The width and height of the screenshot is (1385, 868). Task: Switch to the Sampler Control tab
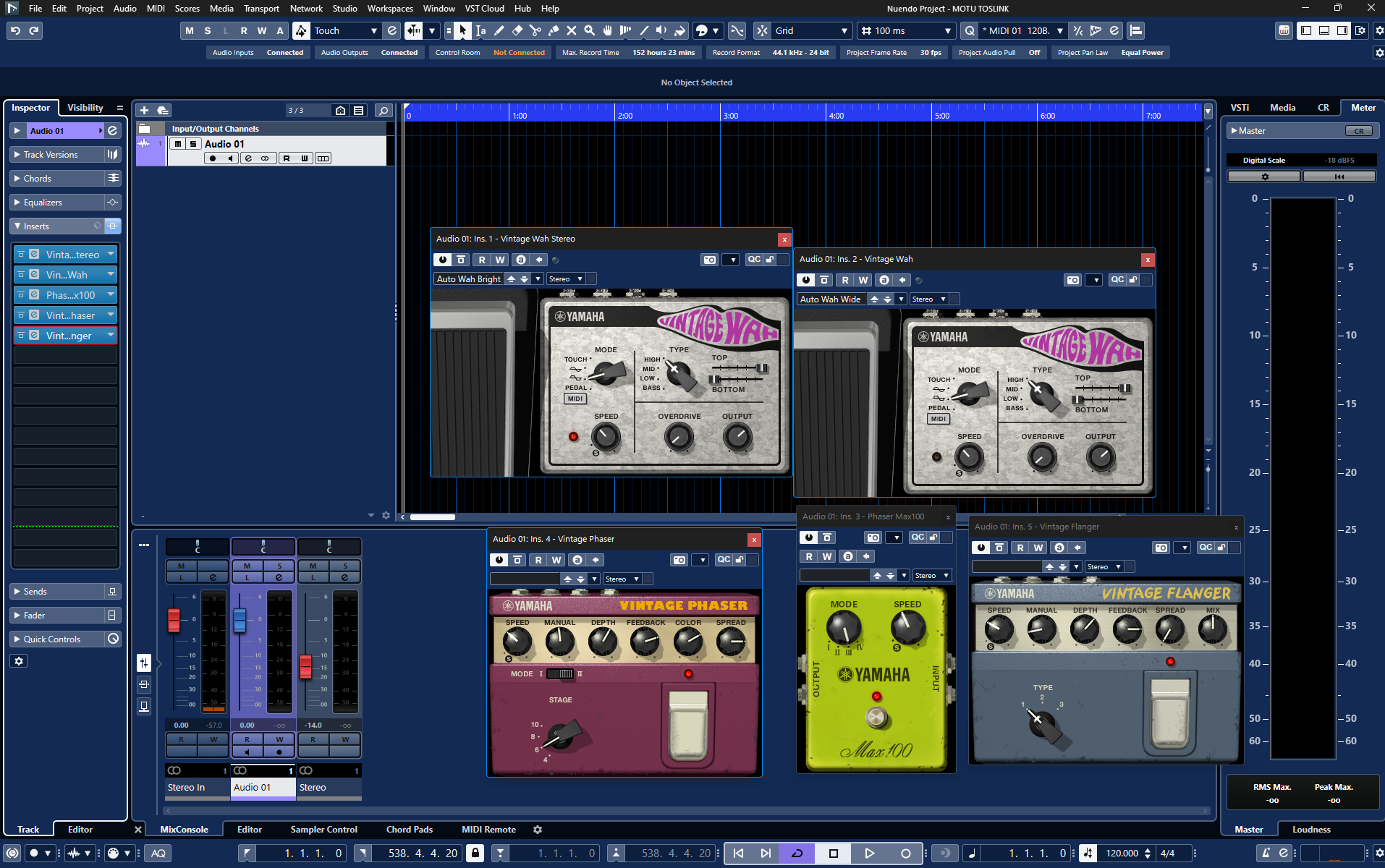coord(323,830)
